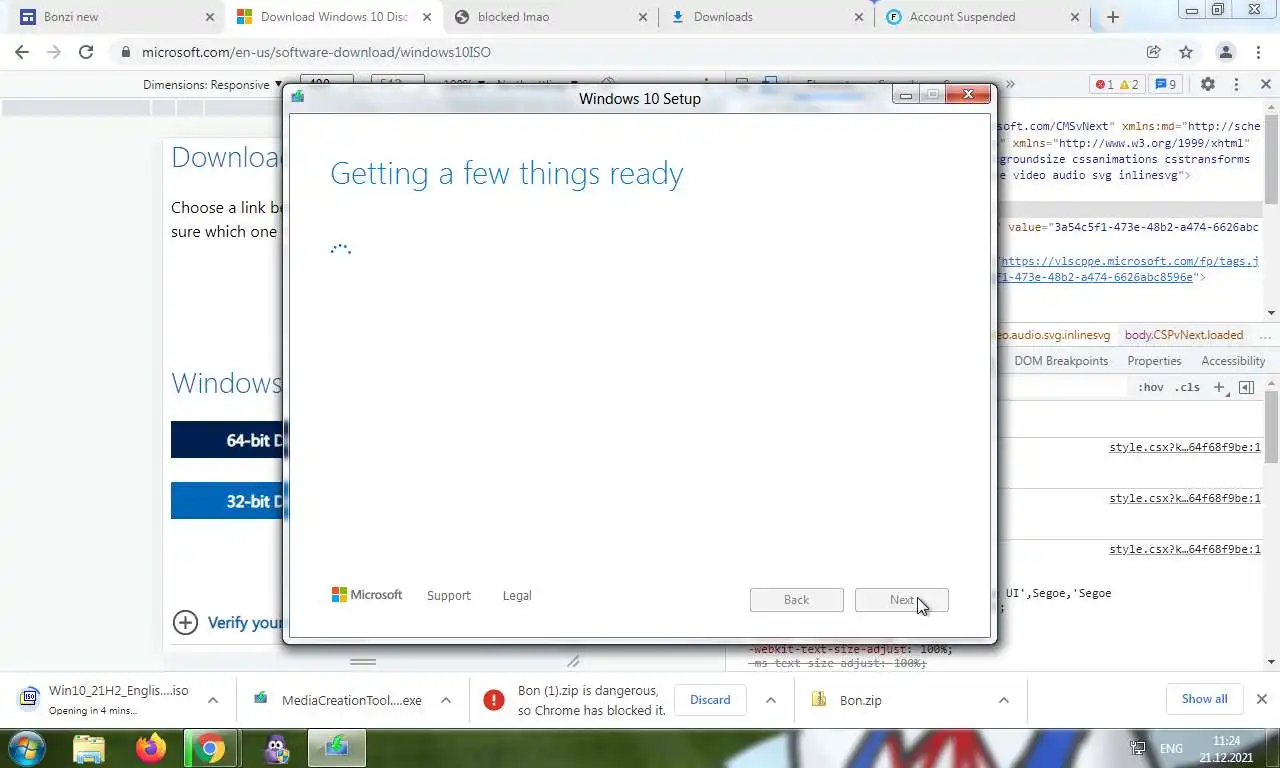Click the 64-bit Download button
Screen dimensions: 1280x768
(227, 440)
